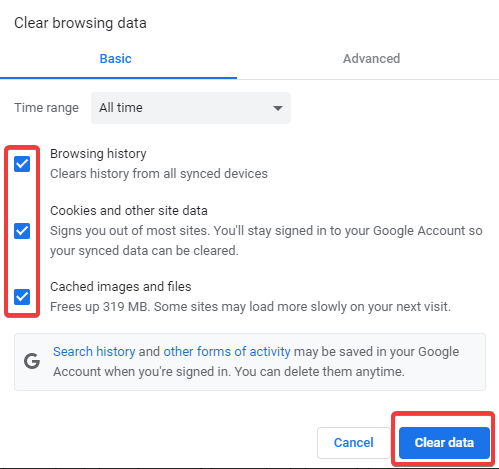Switch to the Advanced tab

(x=371, y=59)
